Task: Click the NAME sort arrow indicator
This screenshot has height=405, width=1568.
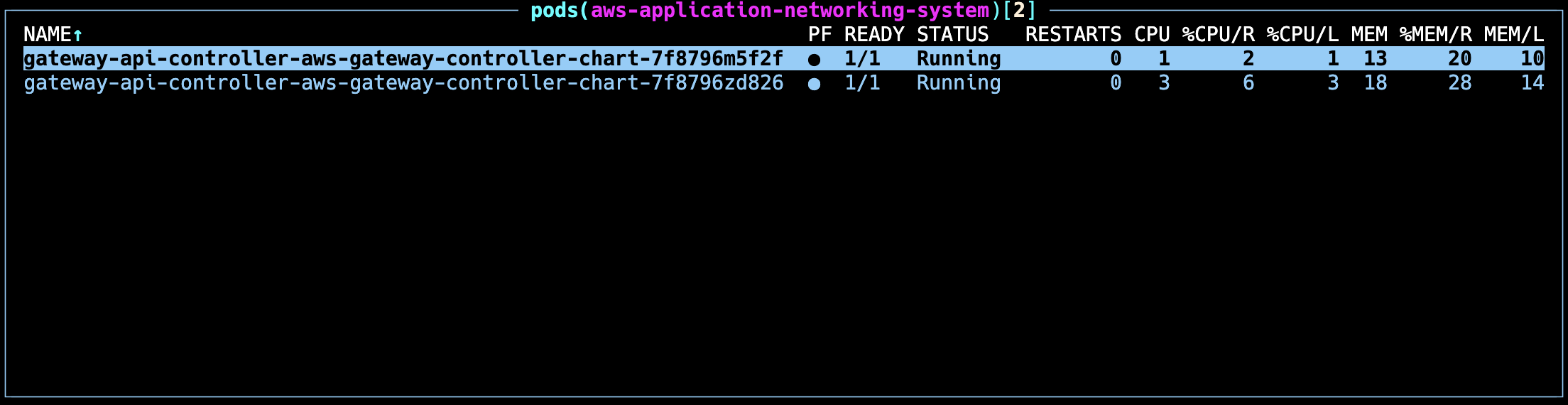Action: [78, 34]
